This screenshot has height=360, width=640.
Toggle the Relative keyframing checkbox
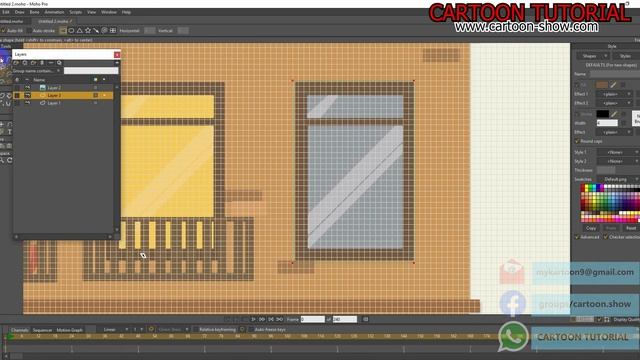pyautogui.click(x=196, y=329)
